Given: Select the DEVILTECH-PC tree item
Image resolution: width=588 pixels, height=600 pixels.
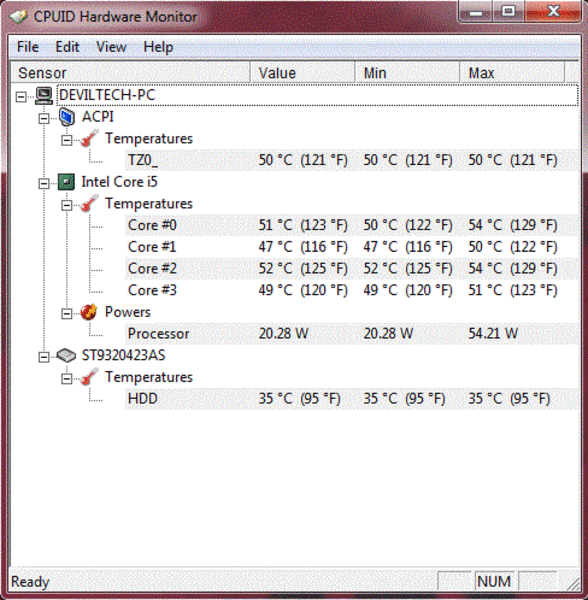Looking at the screenshot, I should pos(318,95).
